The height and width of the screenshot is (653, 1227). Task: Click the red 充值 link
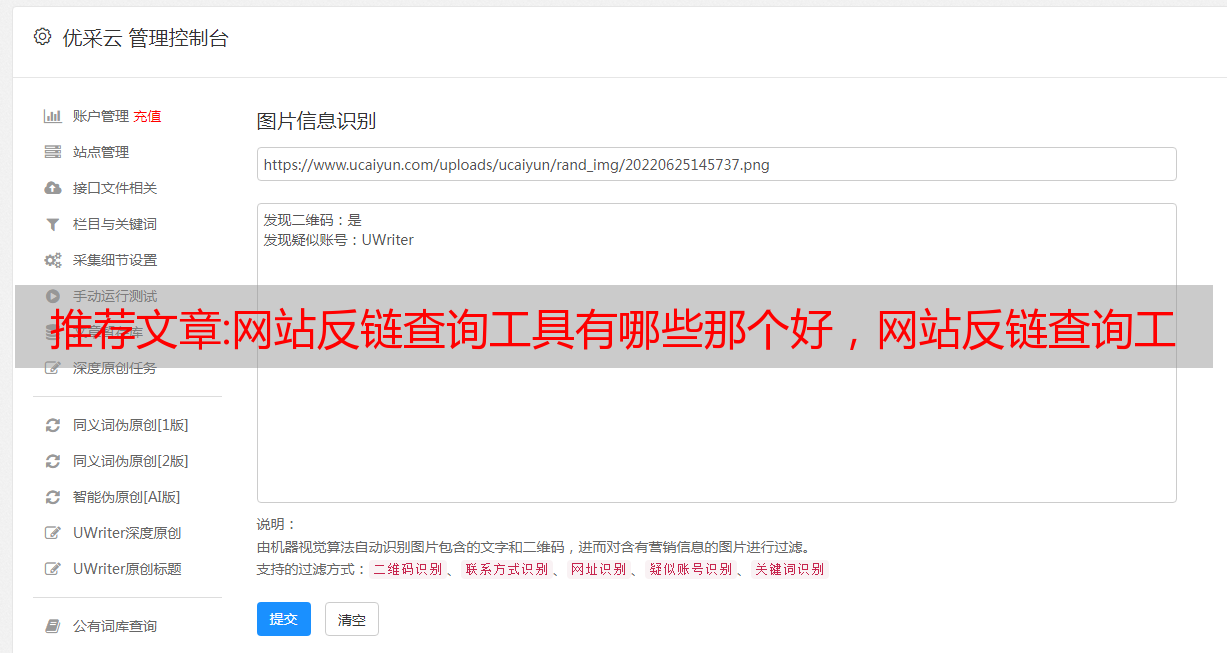point(147,116)
